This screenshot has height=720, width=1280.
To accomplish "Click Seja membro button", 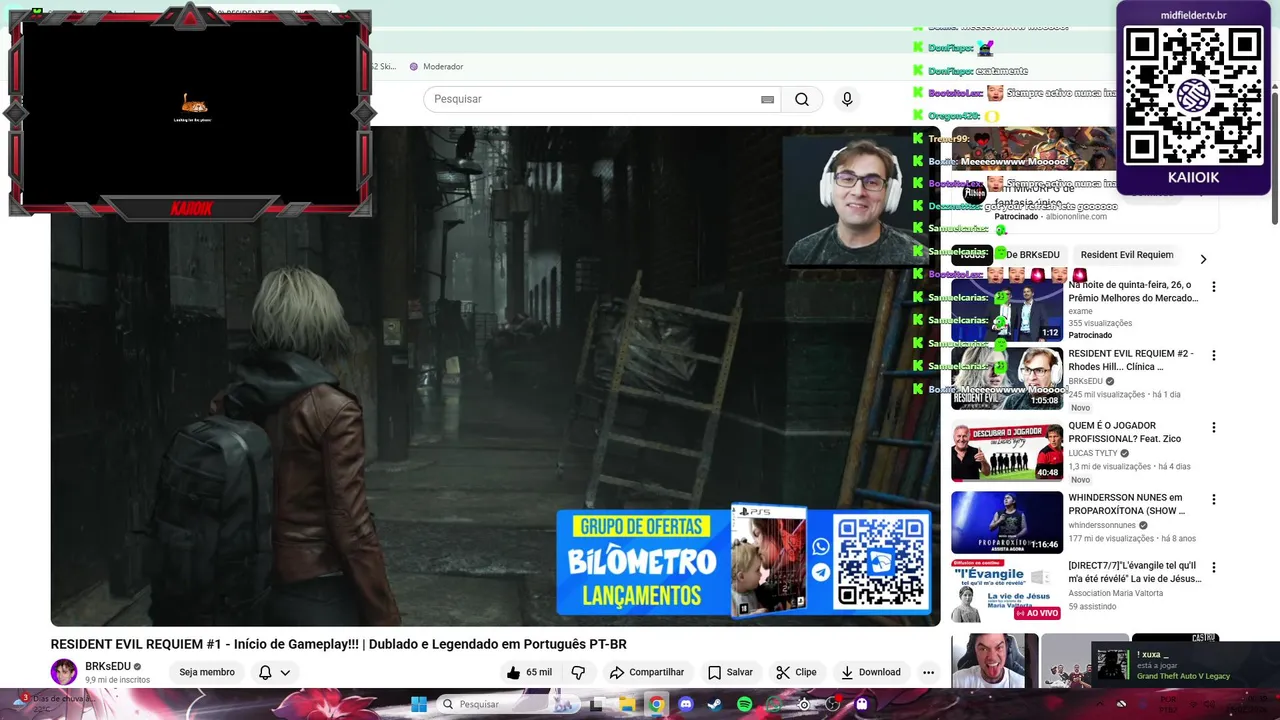I will click(207, 672).
